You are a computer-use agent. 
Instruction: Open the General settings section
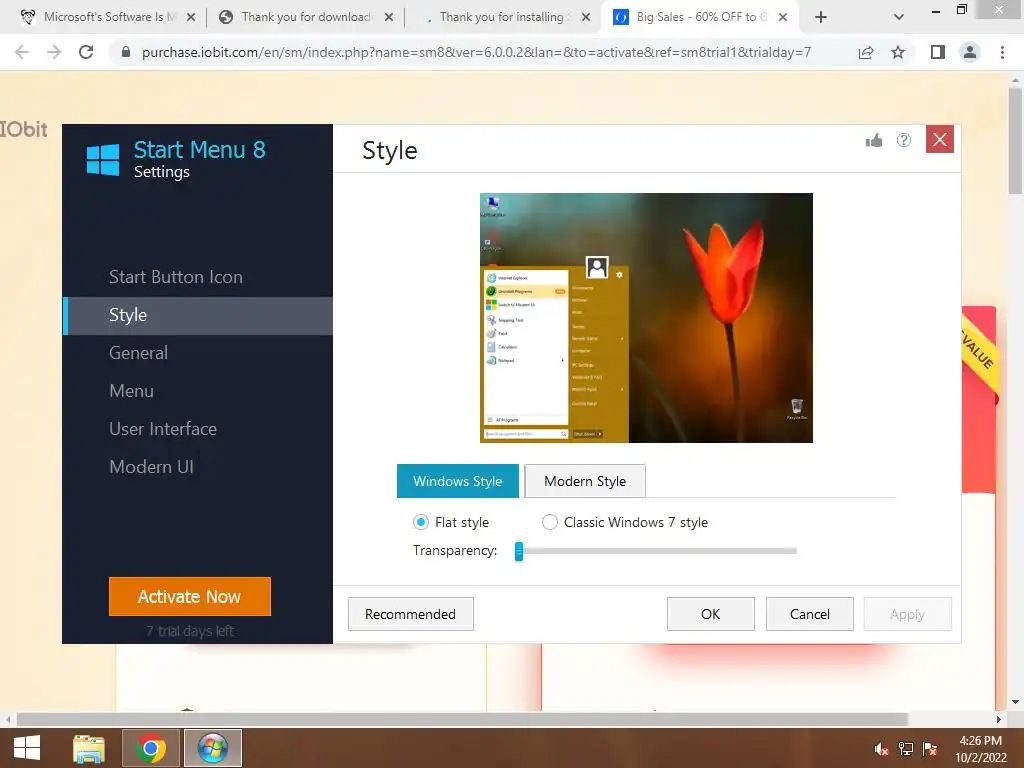[x=138, y=353]
